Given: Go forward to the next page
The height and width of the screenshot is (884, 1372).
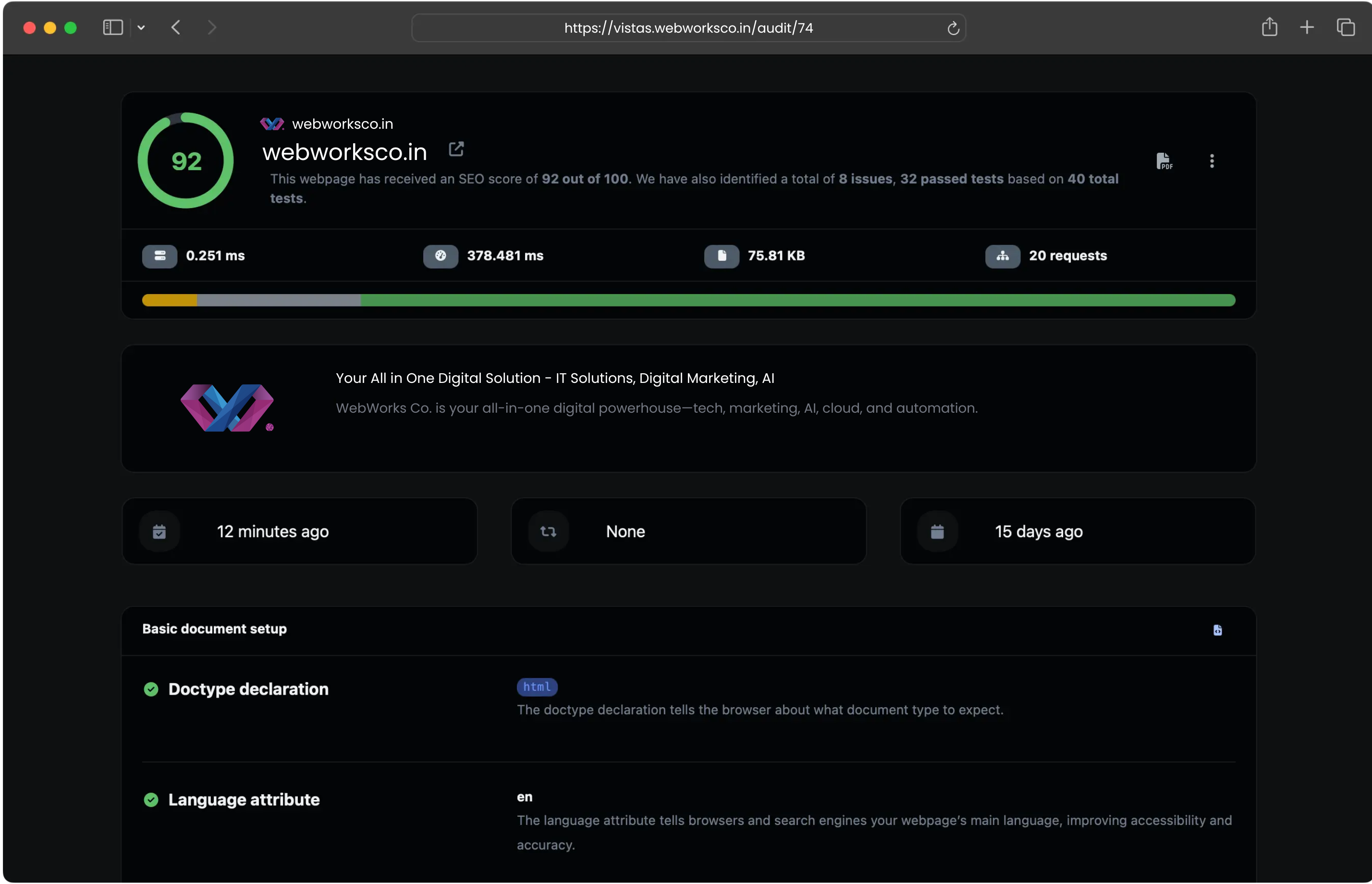Looking at the screenshot, I should point(212,27).
